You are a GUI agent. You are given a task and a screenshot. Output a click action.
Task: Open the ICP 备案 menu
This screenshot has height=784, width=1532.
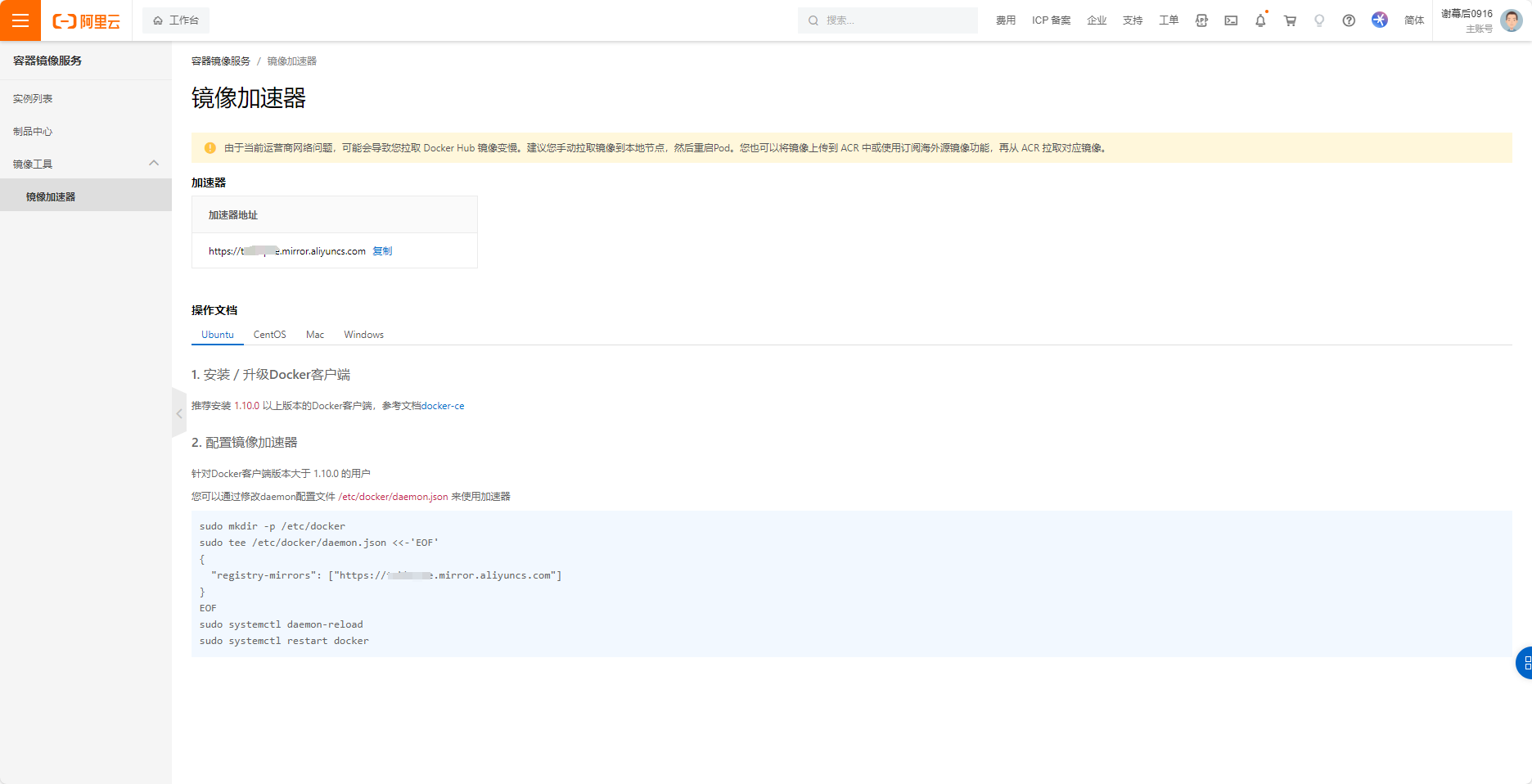[1051, 20]
